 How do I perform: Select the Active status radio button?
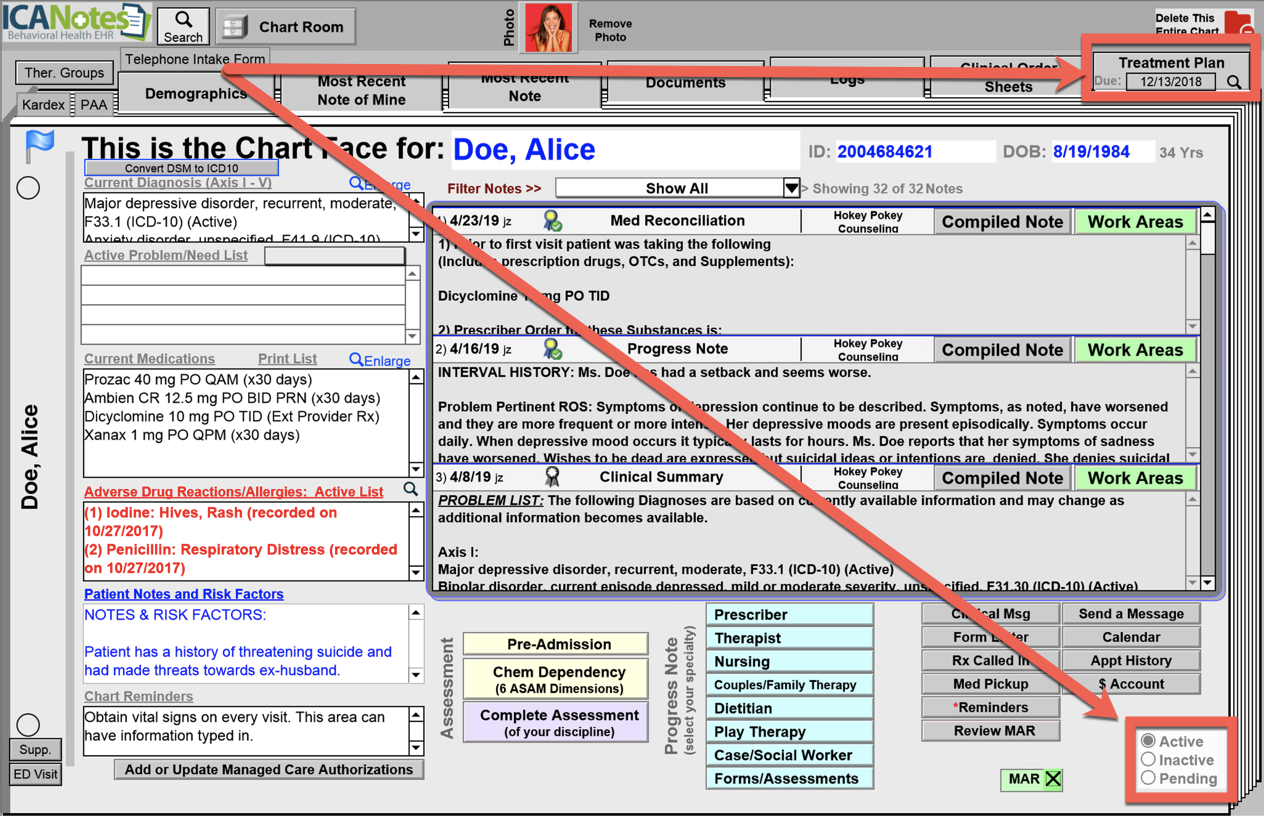pyautogui.click(x=1148, y=741)
